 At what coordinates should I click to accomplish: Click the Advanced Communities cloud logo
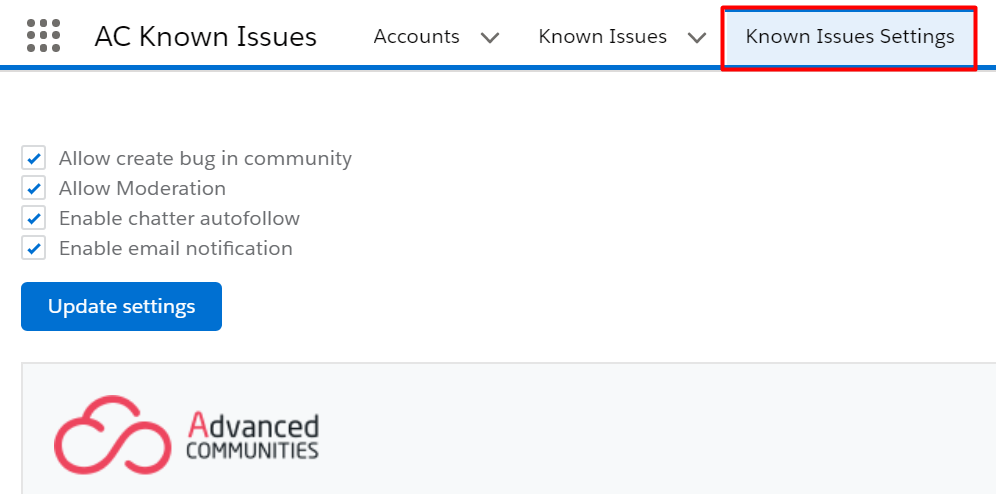click(x=112, y=435)
